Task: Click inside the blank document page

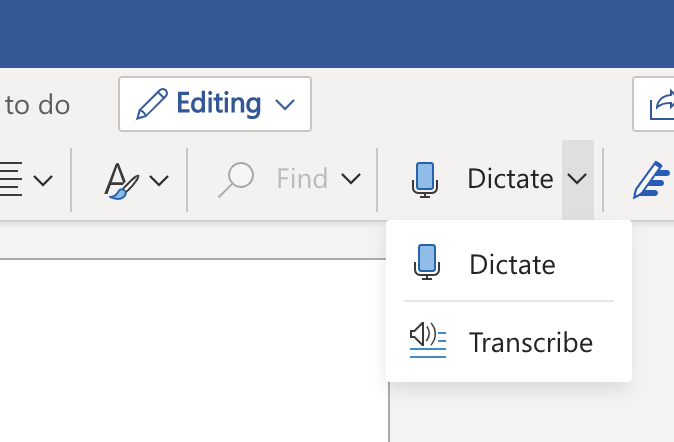Action: coord(193,350)
